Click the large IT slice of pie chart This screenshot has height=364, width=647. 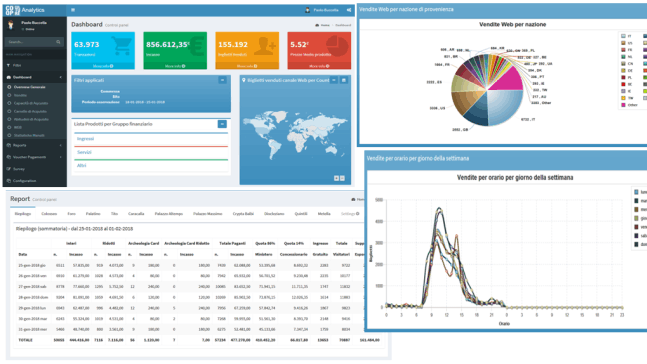(x=504, y=107)
